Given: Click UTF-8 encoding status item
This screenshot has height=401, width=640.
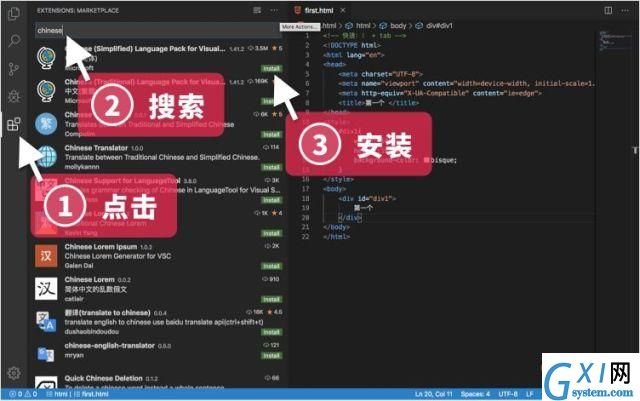Looking at the screenshot, I should click(508, 394).
